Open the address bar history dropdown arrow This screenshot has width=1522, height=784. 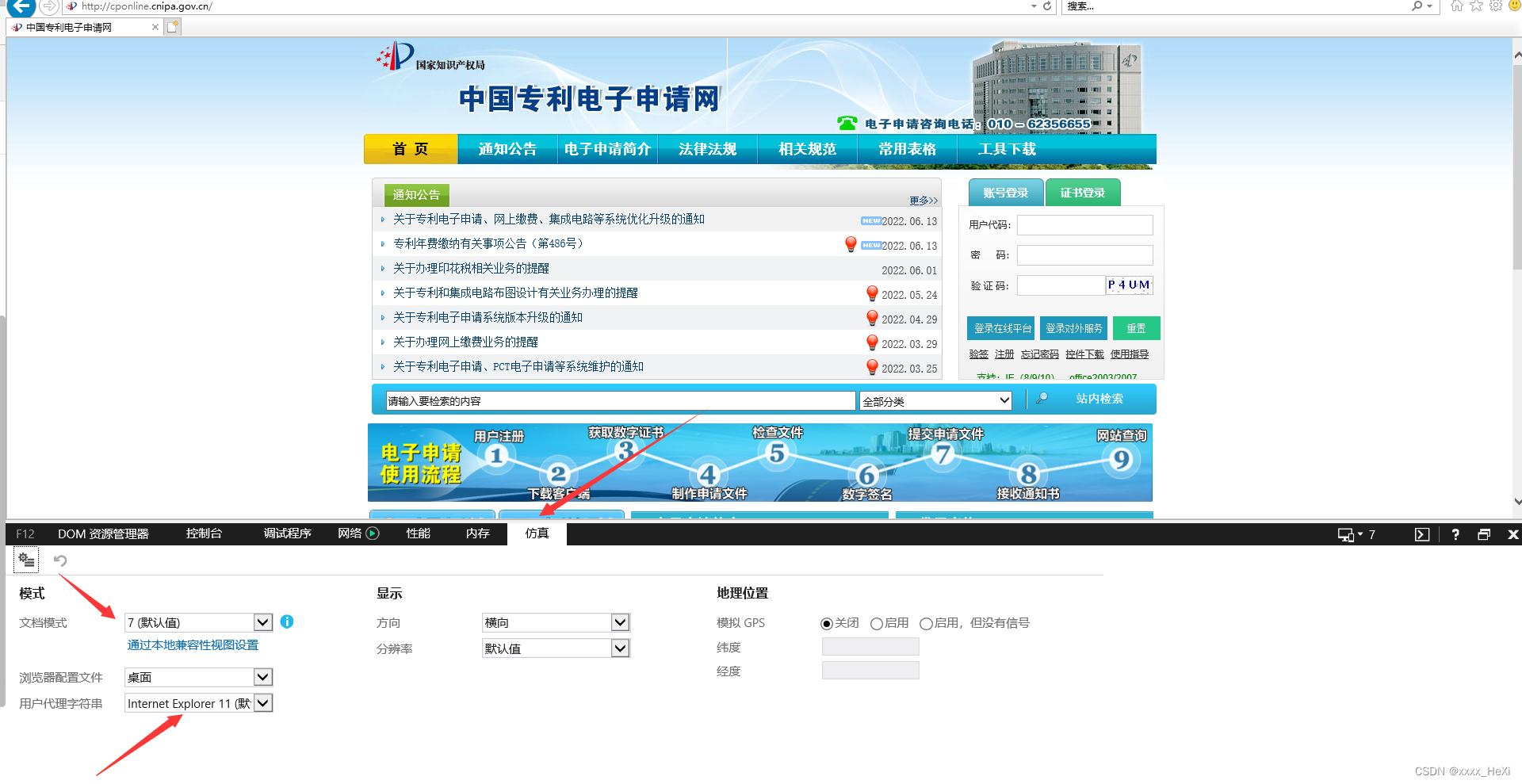1034,6
